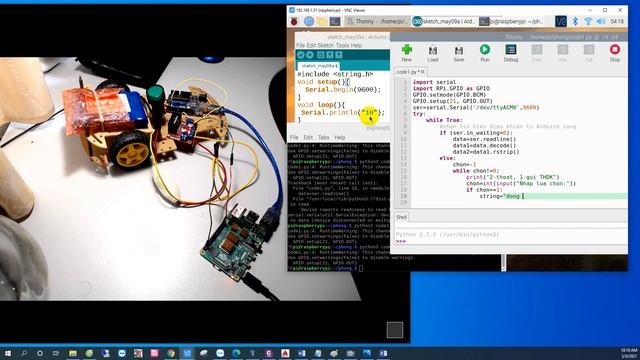The image size is (640, 360).
Task: Close the code1.py tab in Thonny
Action: pyautogui.click(x=423, y=72)
